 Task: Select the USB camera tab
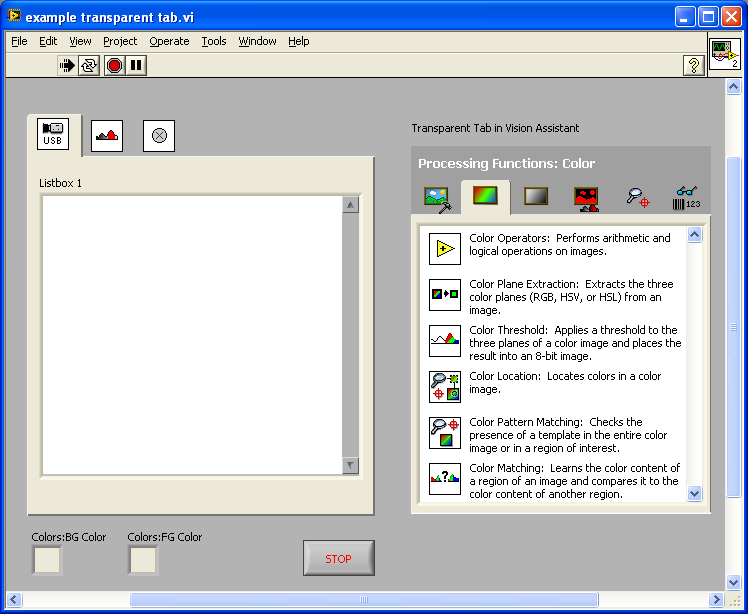[x=53, y=134]
